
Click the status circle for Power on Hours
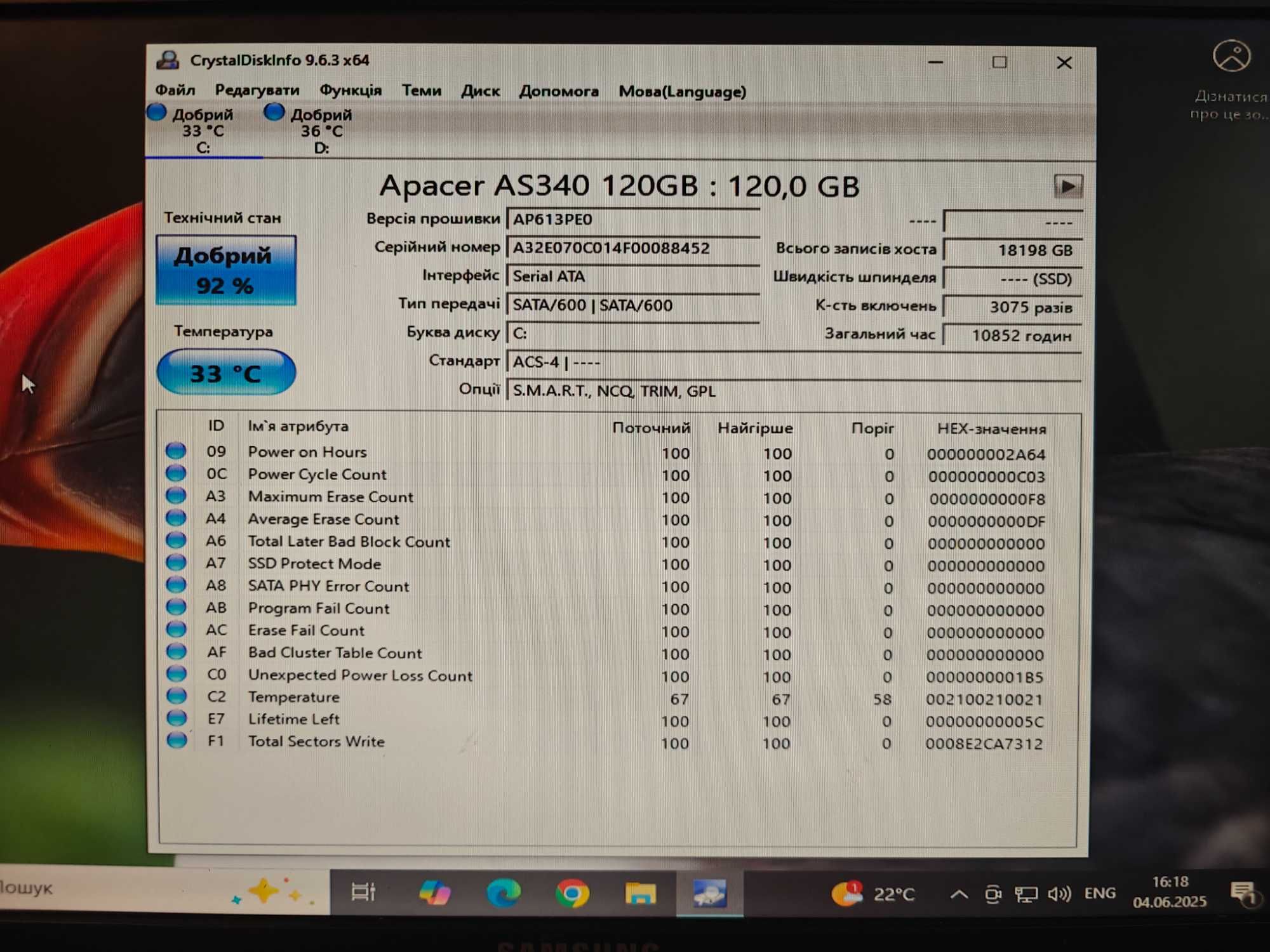(176, 451)
